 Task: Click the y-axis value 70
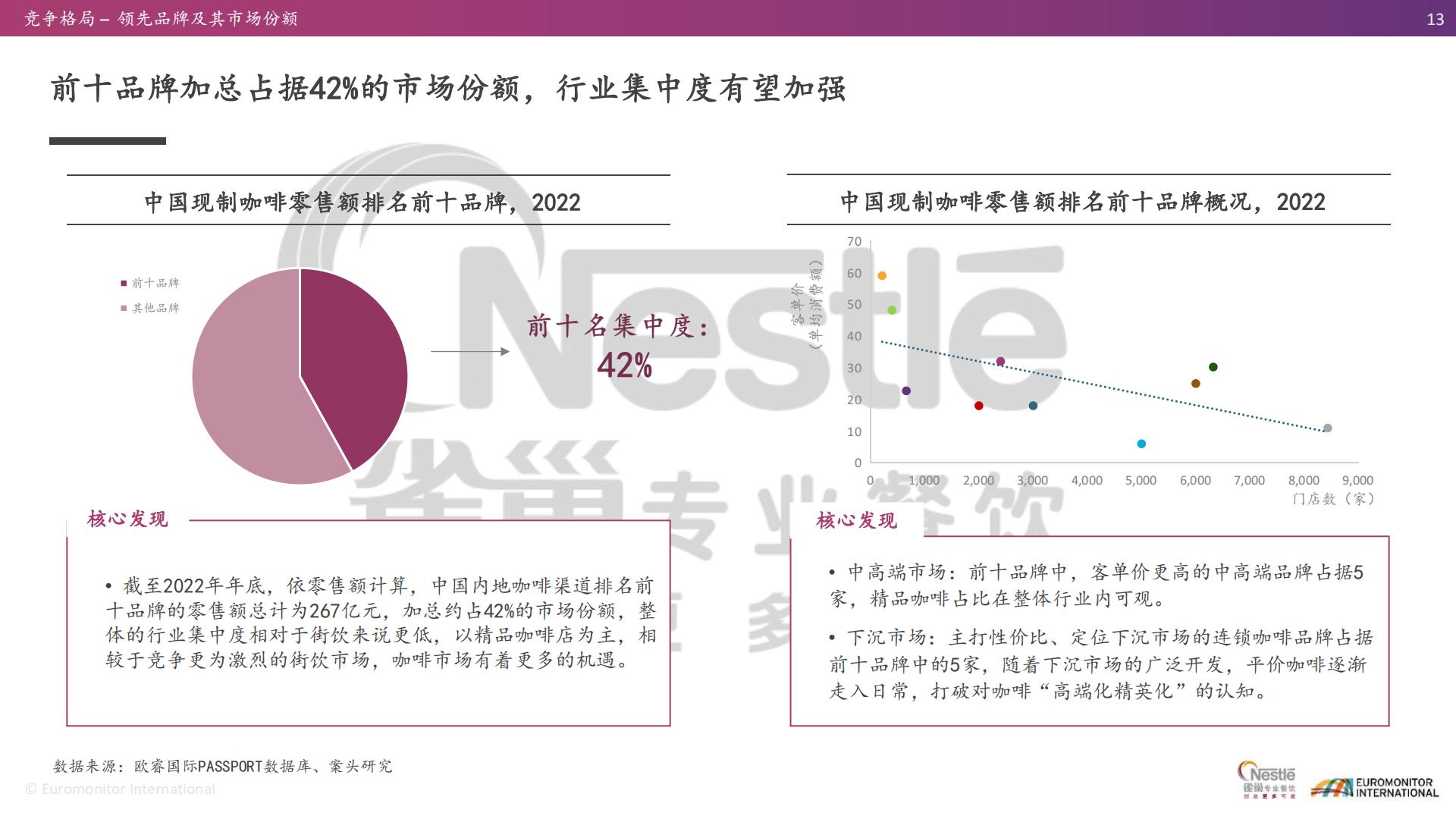click(x=854, y=241)
